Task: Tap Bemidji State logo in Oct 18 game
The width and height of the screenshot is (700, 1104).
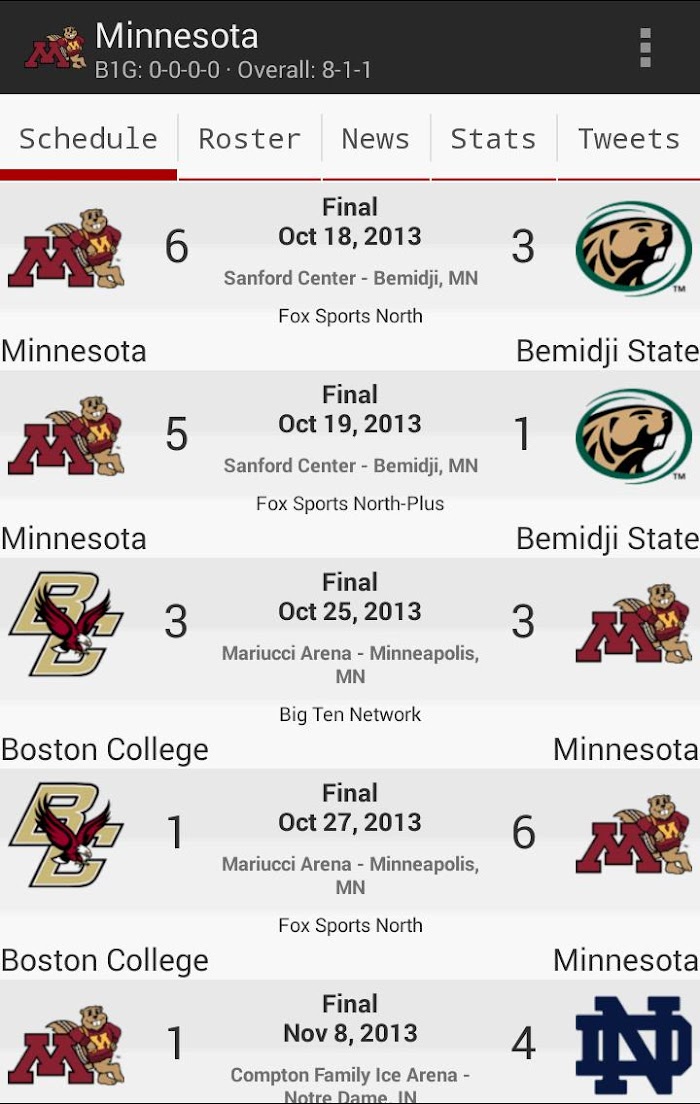Action: (x=633, y=248)
